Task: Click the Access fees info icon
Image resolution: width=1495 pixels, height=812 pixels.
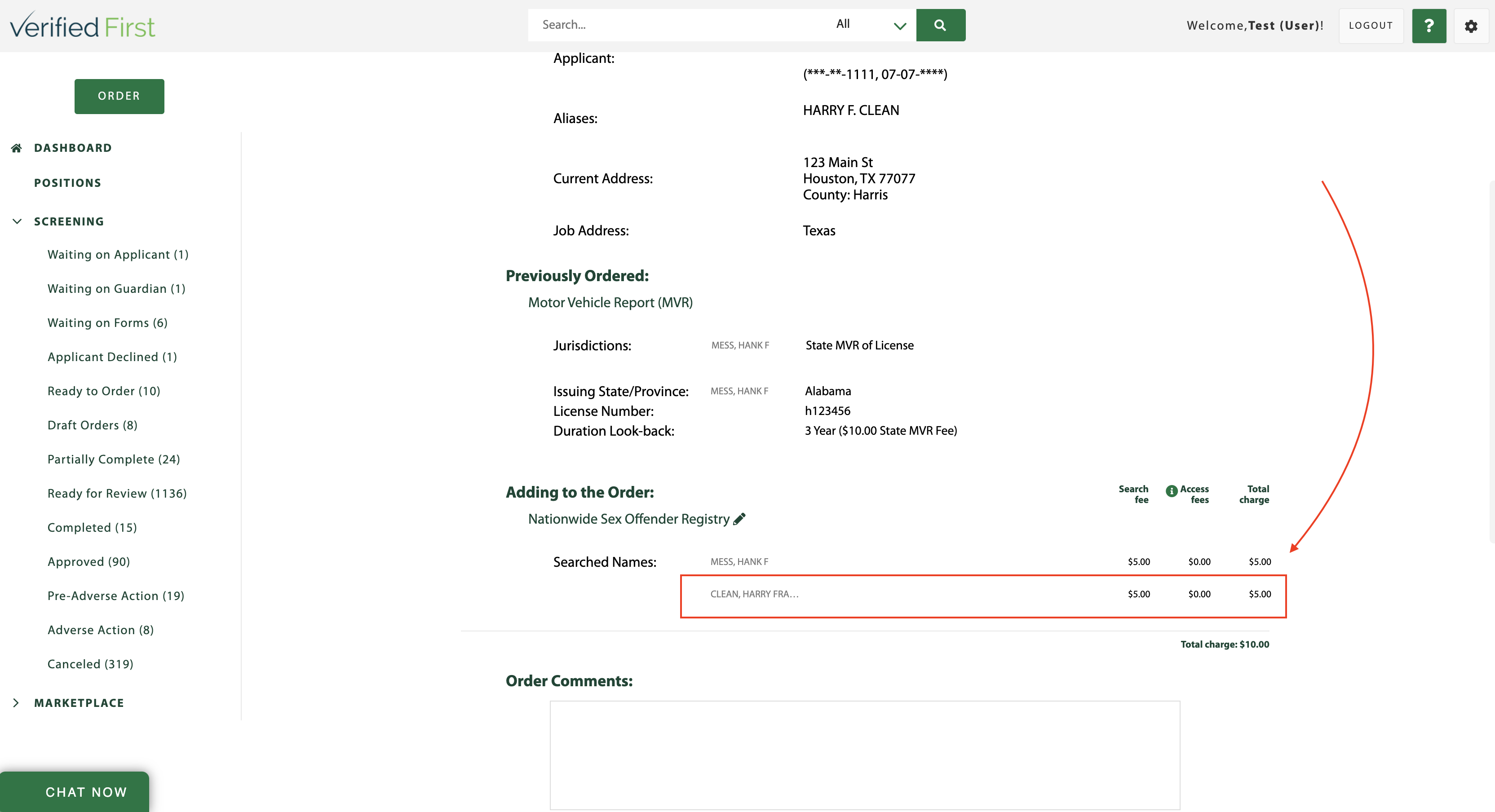Action: point(1171,491)
